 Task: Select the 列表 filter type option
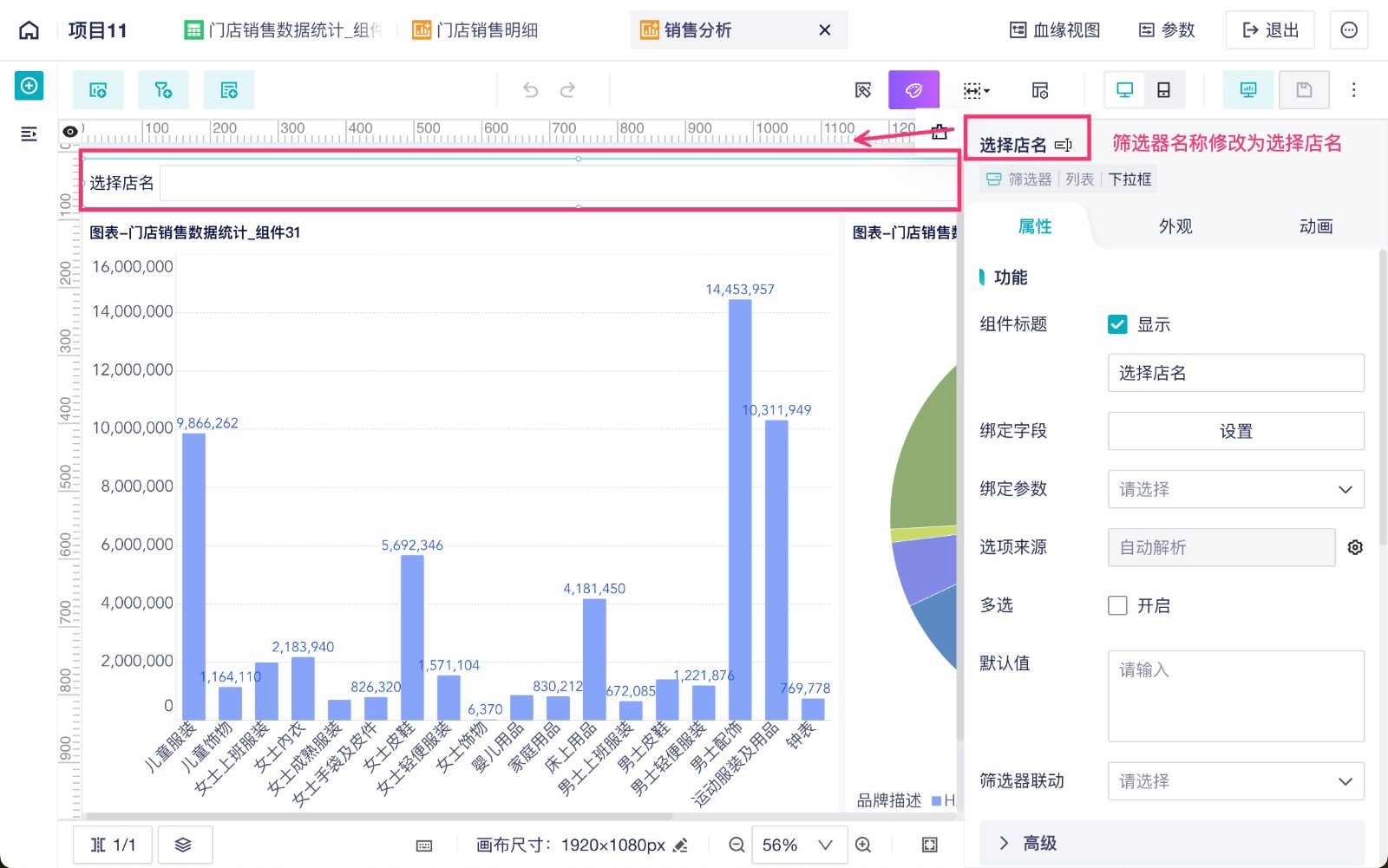point(1079,179)
